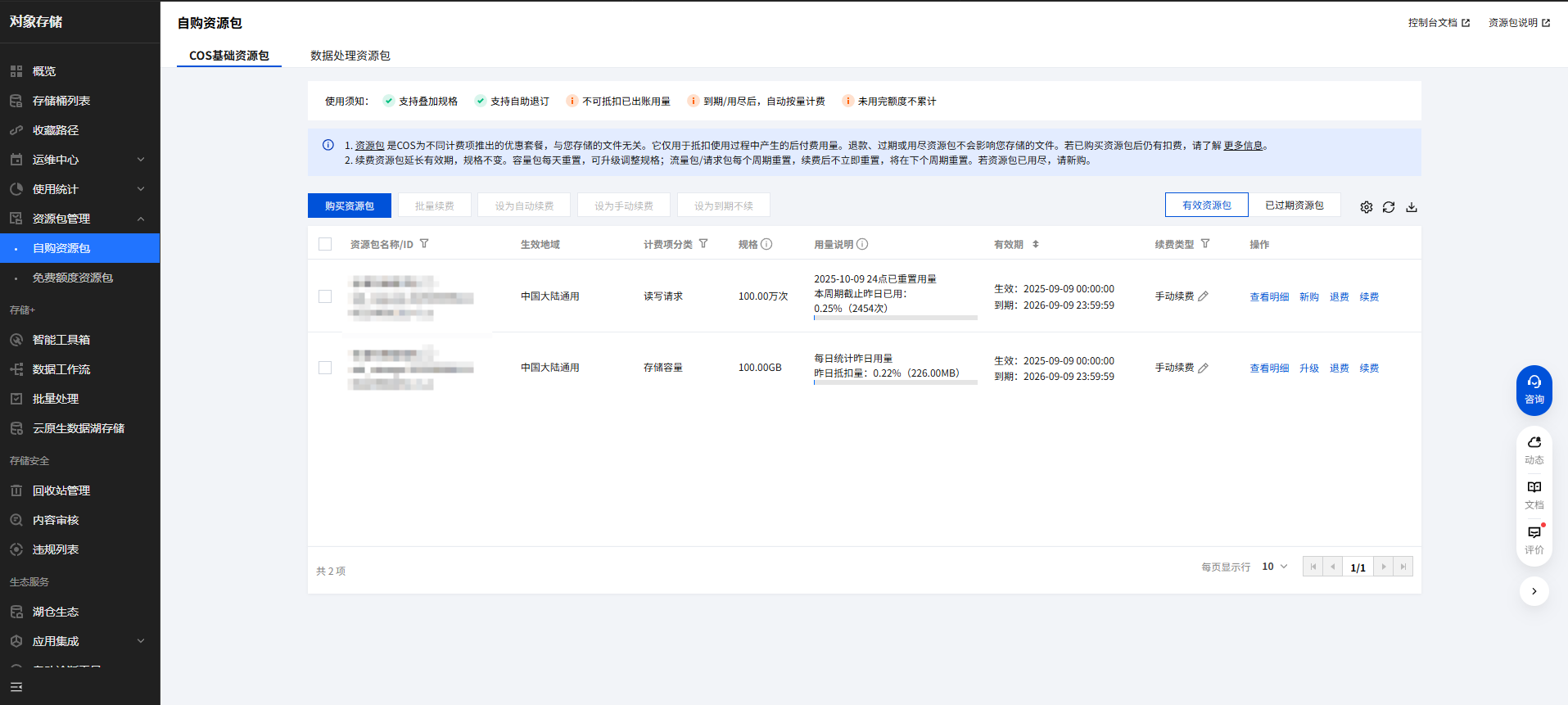Click the table settings gear icon

point(1366,207)
